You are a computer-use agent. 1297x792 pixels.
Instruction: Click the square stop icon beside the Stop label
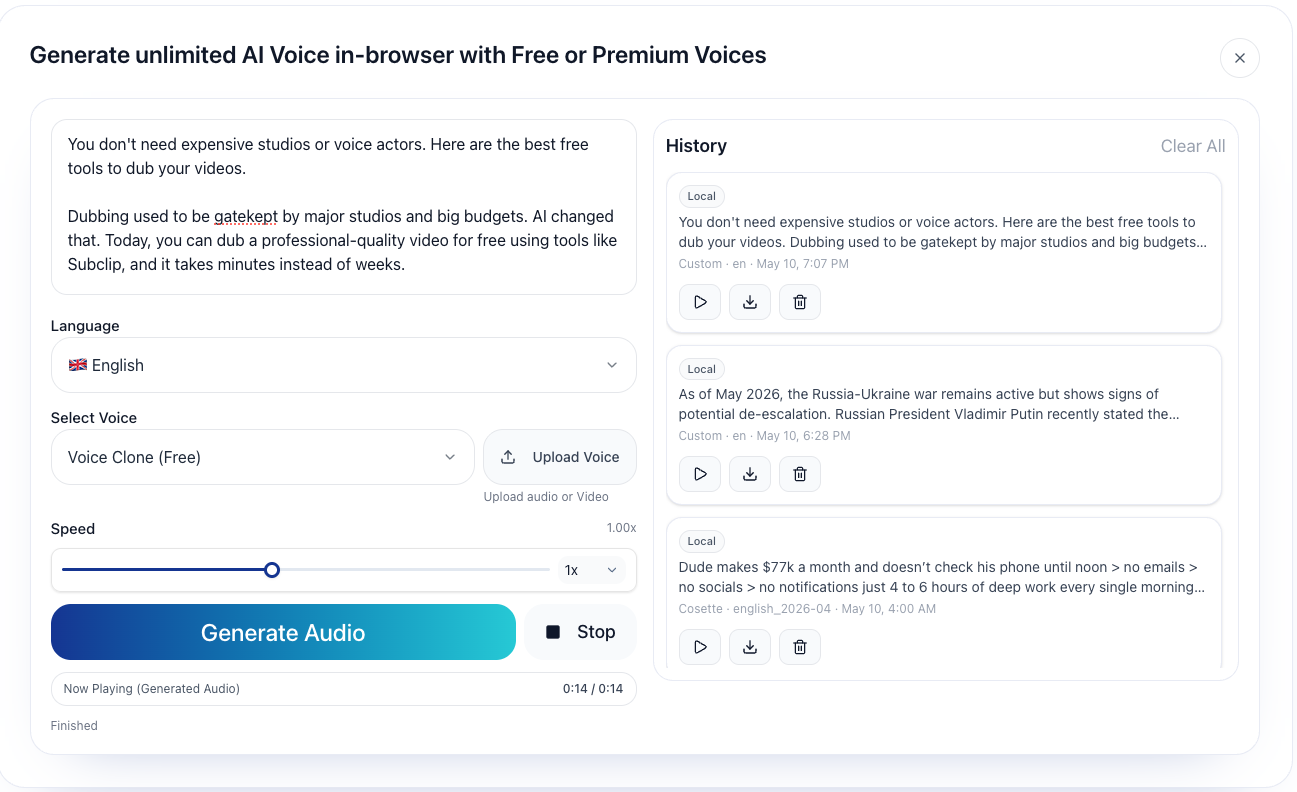point(553,632)
